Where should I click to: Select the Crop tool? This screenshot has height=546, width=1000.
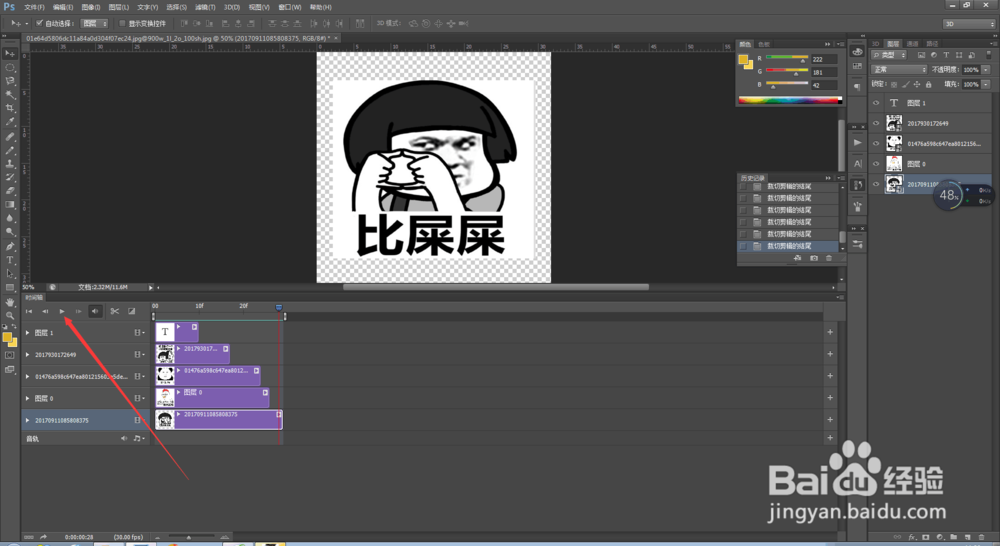[10, 108]
